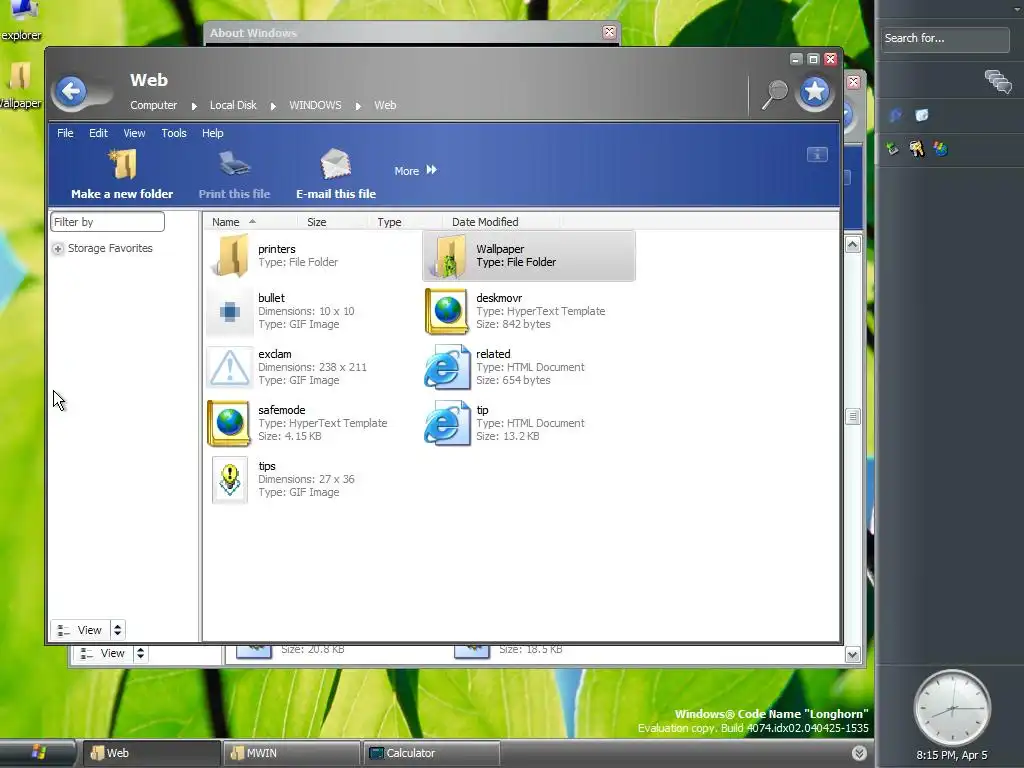Image resolution: width=1024 pixels, height=768 pixels.
Task: Click the taskbar down chevron button
Action: pyautogui.click(x=859, y=753)
